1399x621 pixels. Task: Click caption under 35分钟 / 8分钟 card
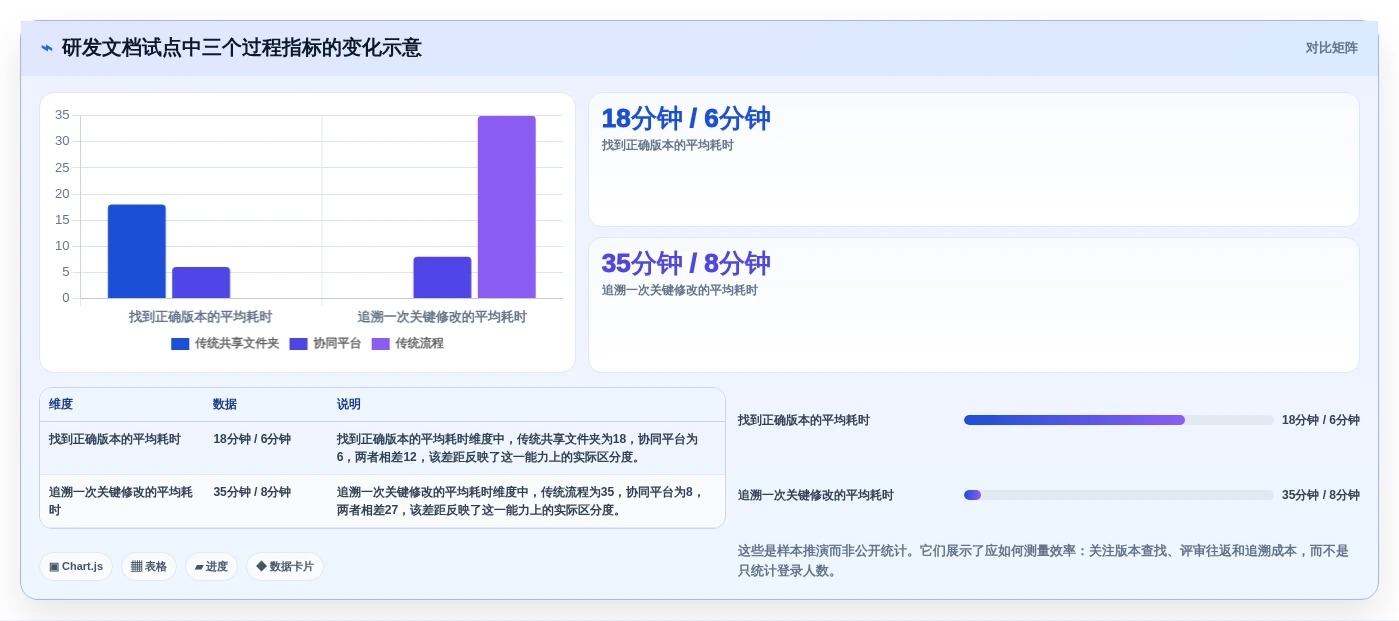click(x=679, y=290)
